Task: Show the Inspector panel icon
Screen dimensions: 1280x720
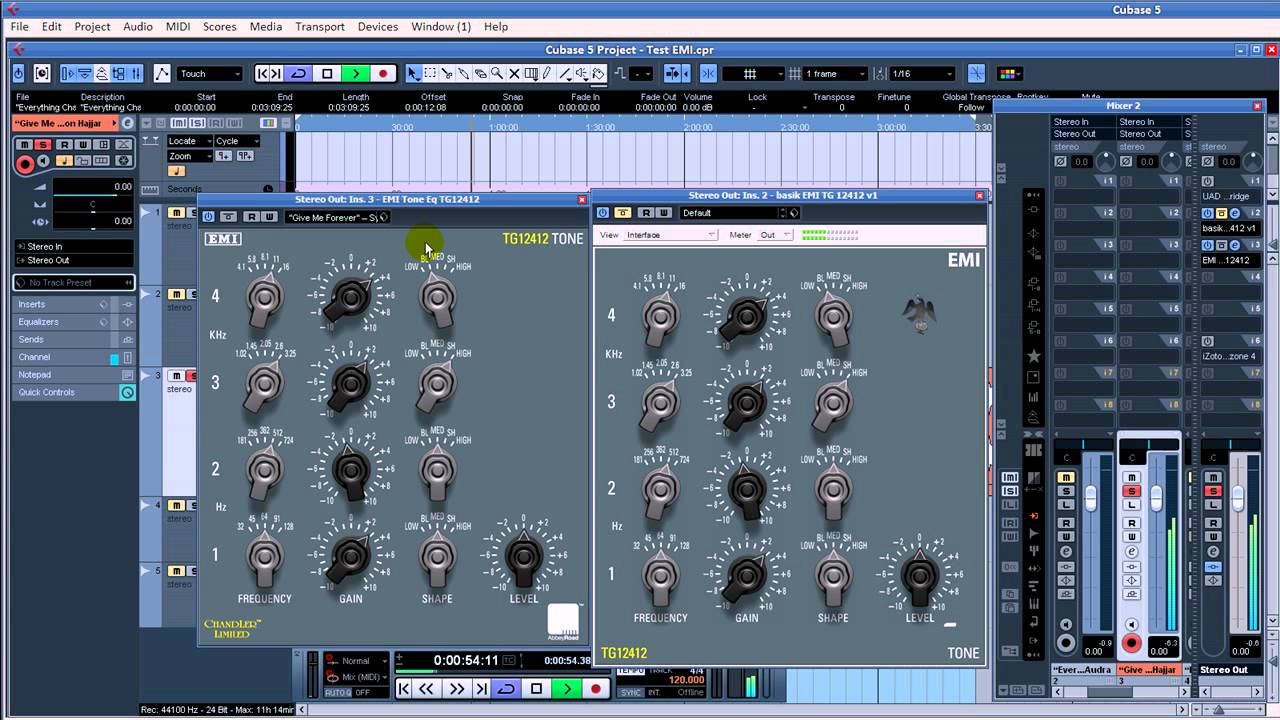Action: 67,74
